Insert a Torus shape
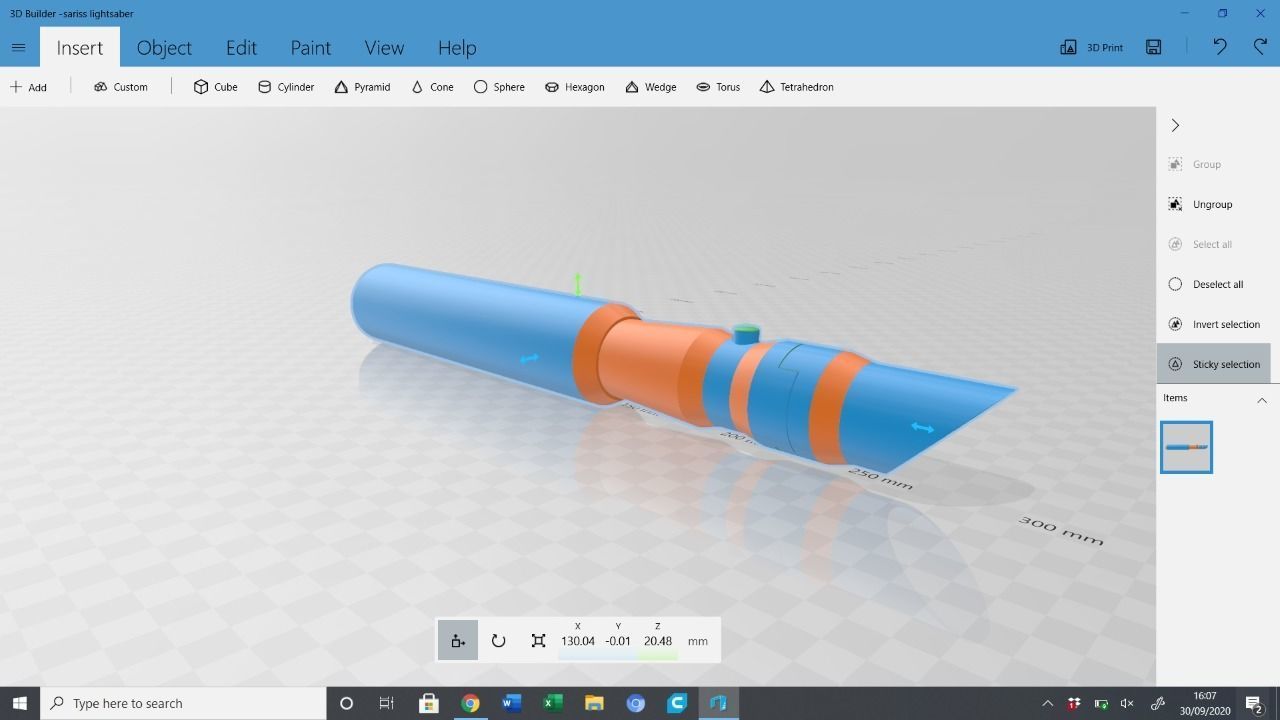The height and width of the screenshot is (720, 1280). [718, 87]
